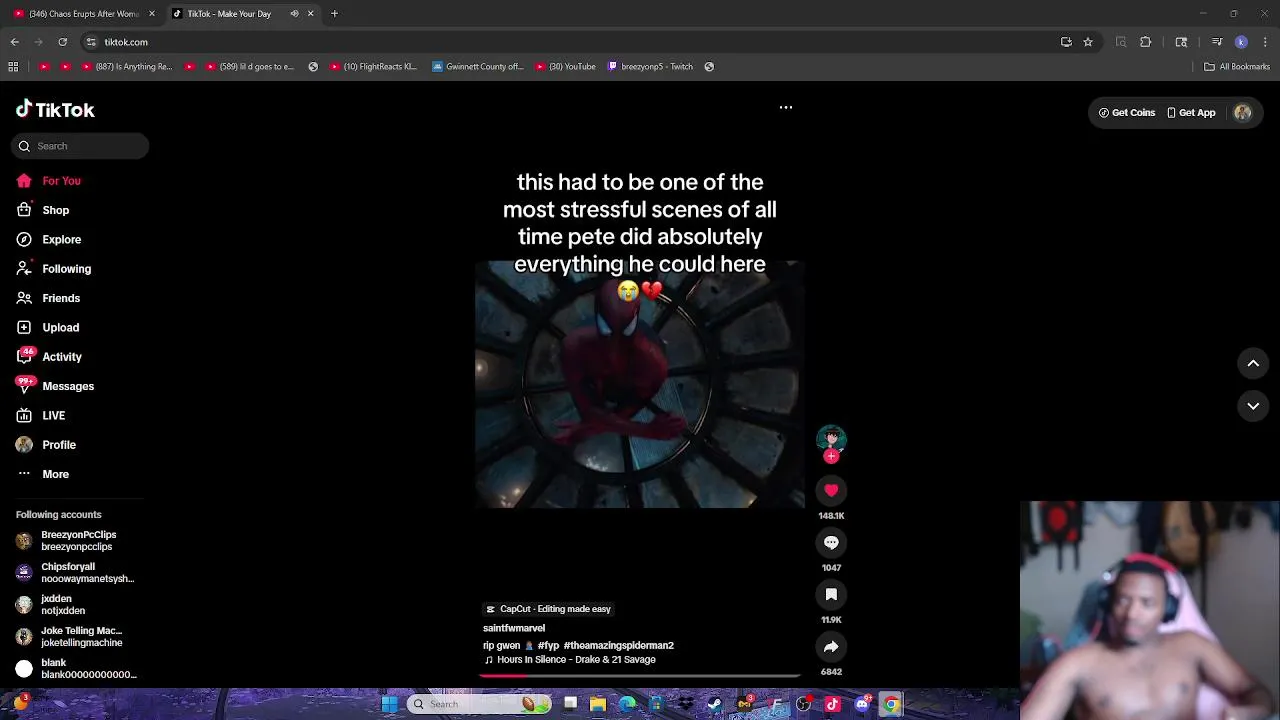Open Messages in the sidebar
Viewport: 1280px width, 720px height.
(x=55, y=386)
